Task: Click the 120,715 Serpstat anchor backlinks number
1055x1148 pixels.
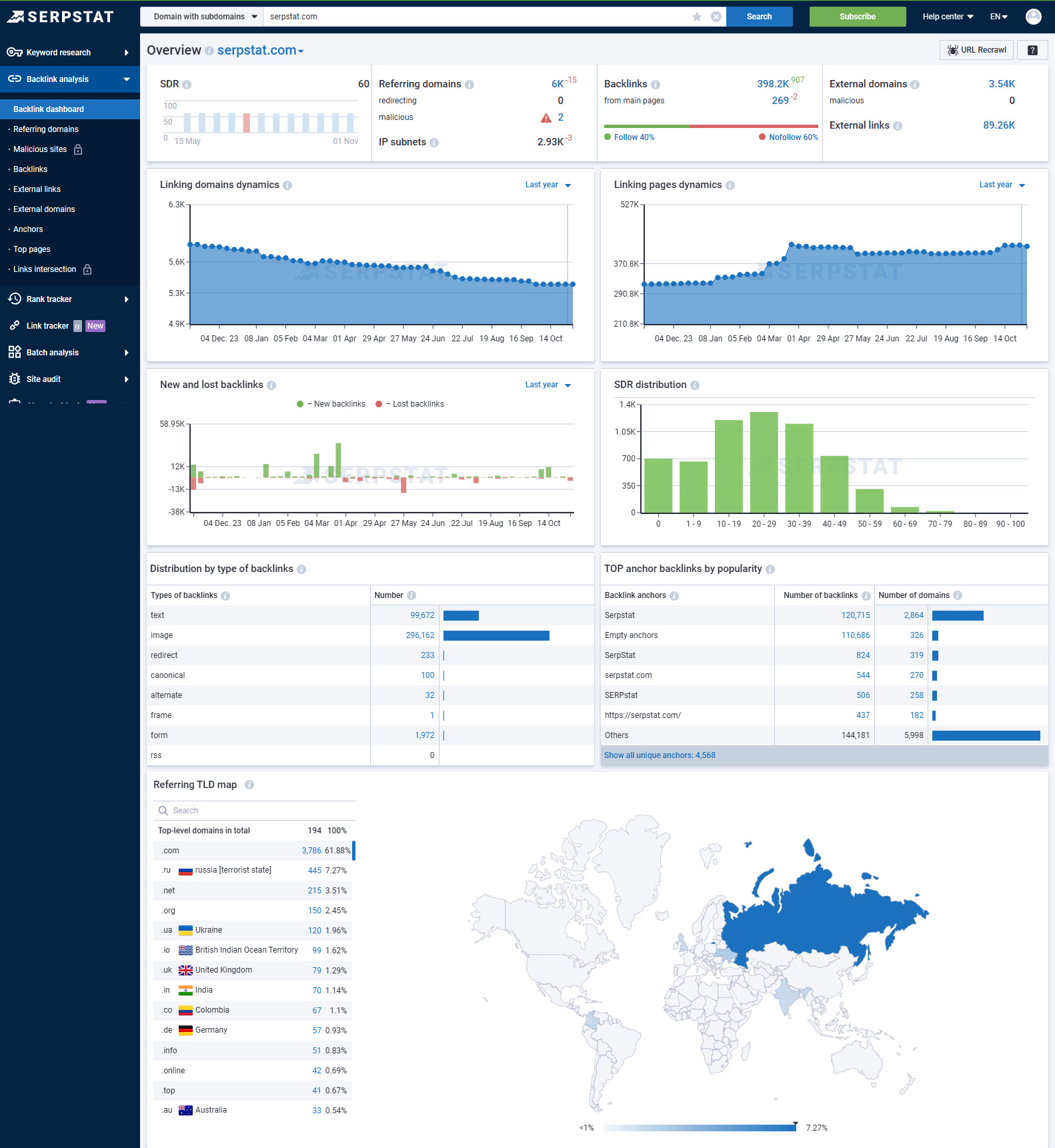Action: [x=856, y=615]
